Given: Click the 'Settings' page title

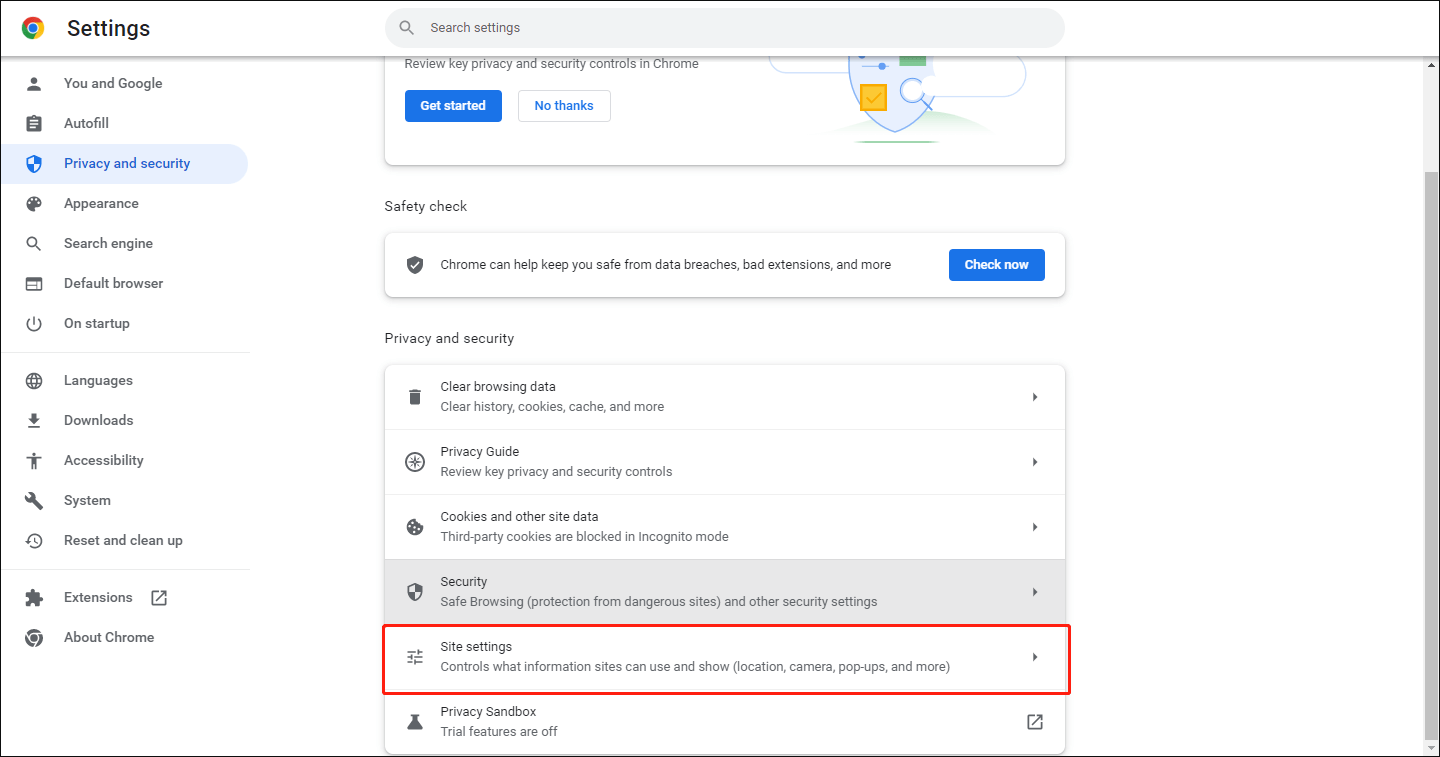Looking at the screenshot, I should coord(108,28).
